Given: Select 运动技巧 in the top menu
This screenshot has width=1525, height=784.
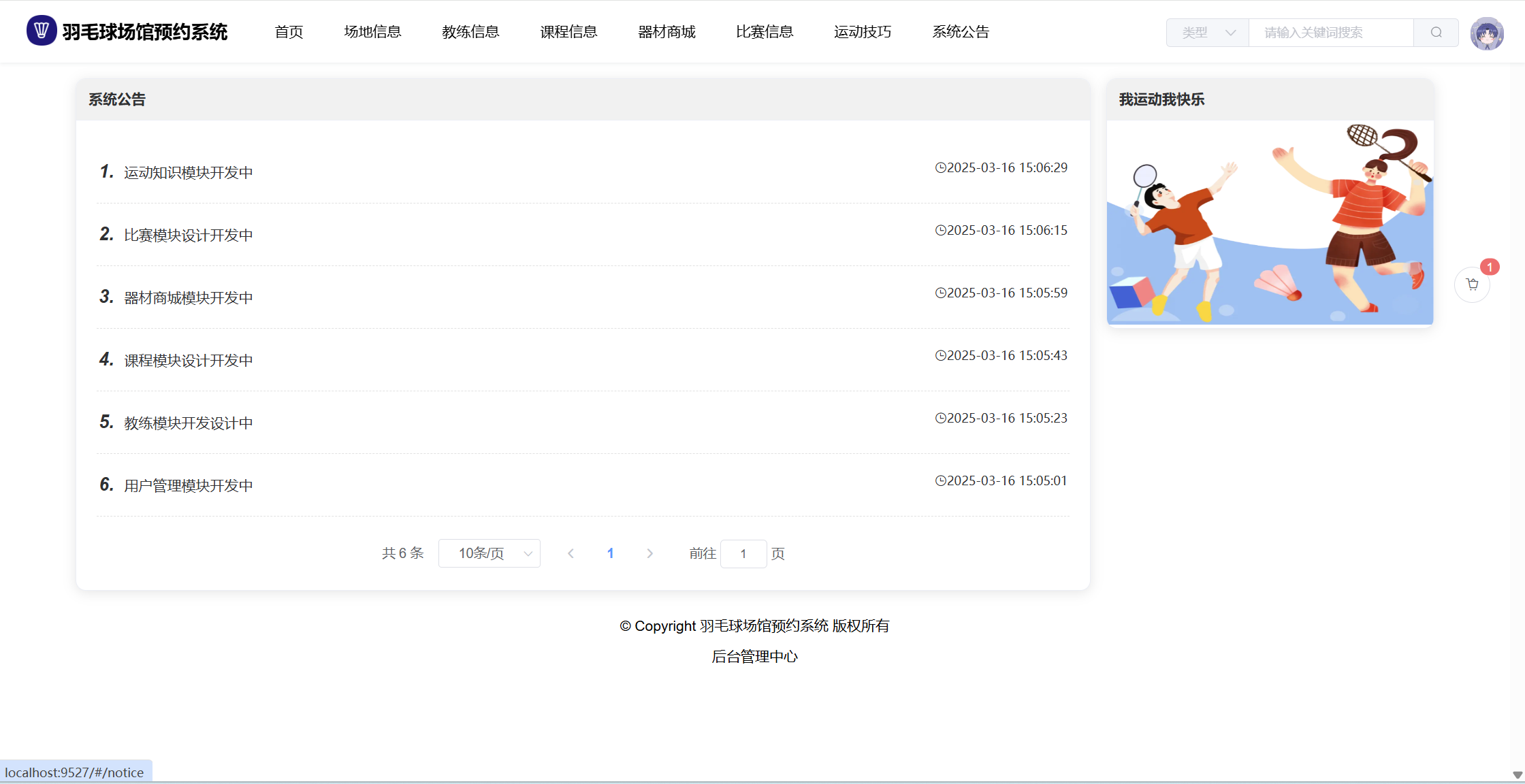Looking at the screenshot, I should (x=862, y=32).
